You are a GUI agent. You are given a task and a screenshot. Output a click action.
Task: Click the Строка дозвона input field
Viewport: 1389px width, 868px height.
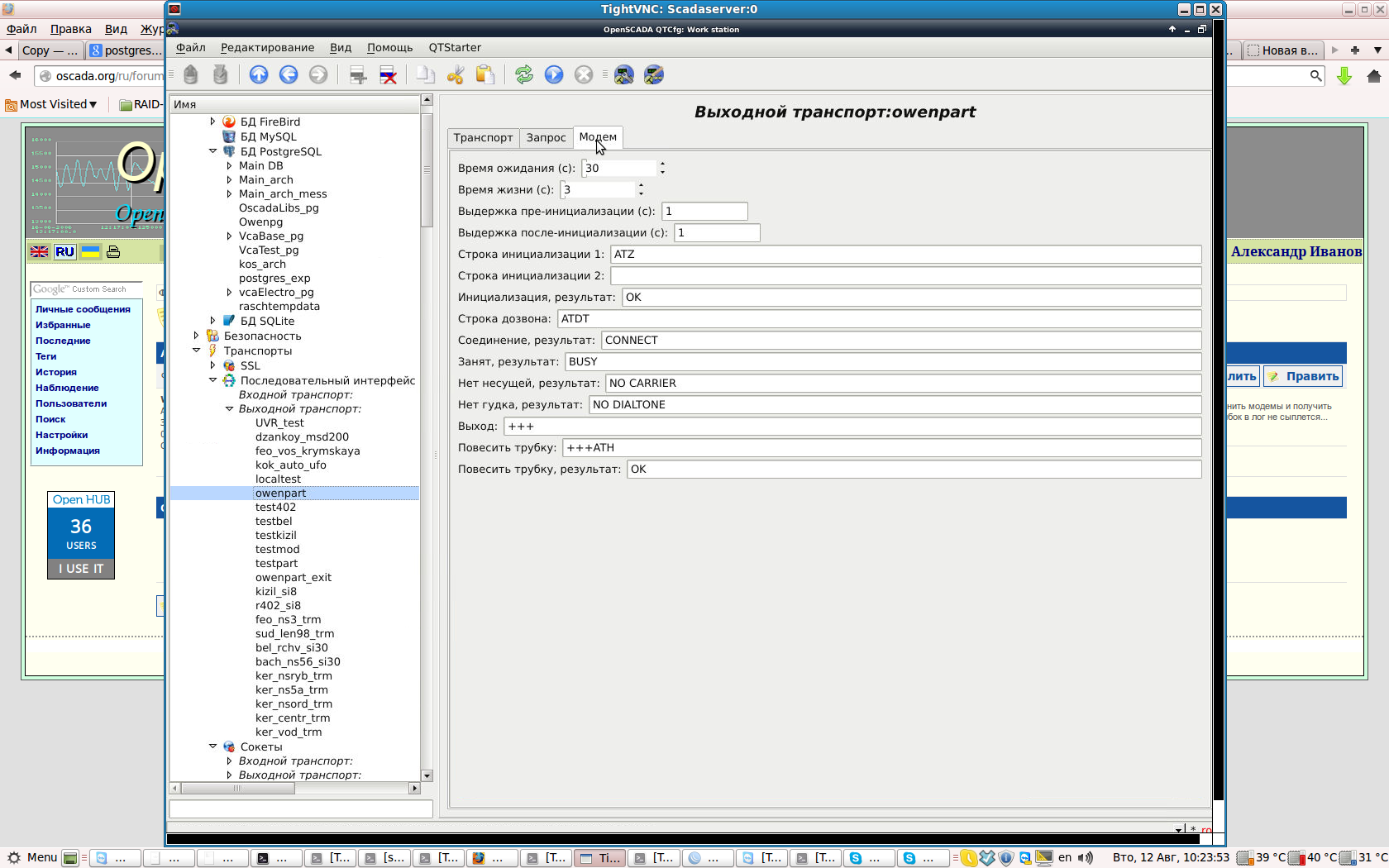click(878, 319)
